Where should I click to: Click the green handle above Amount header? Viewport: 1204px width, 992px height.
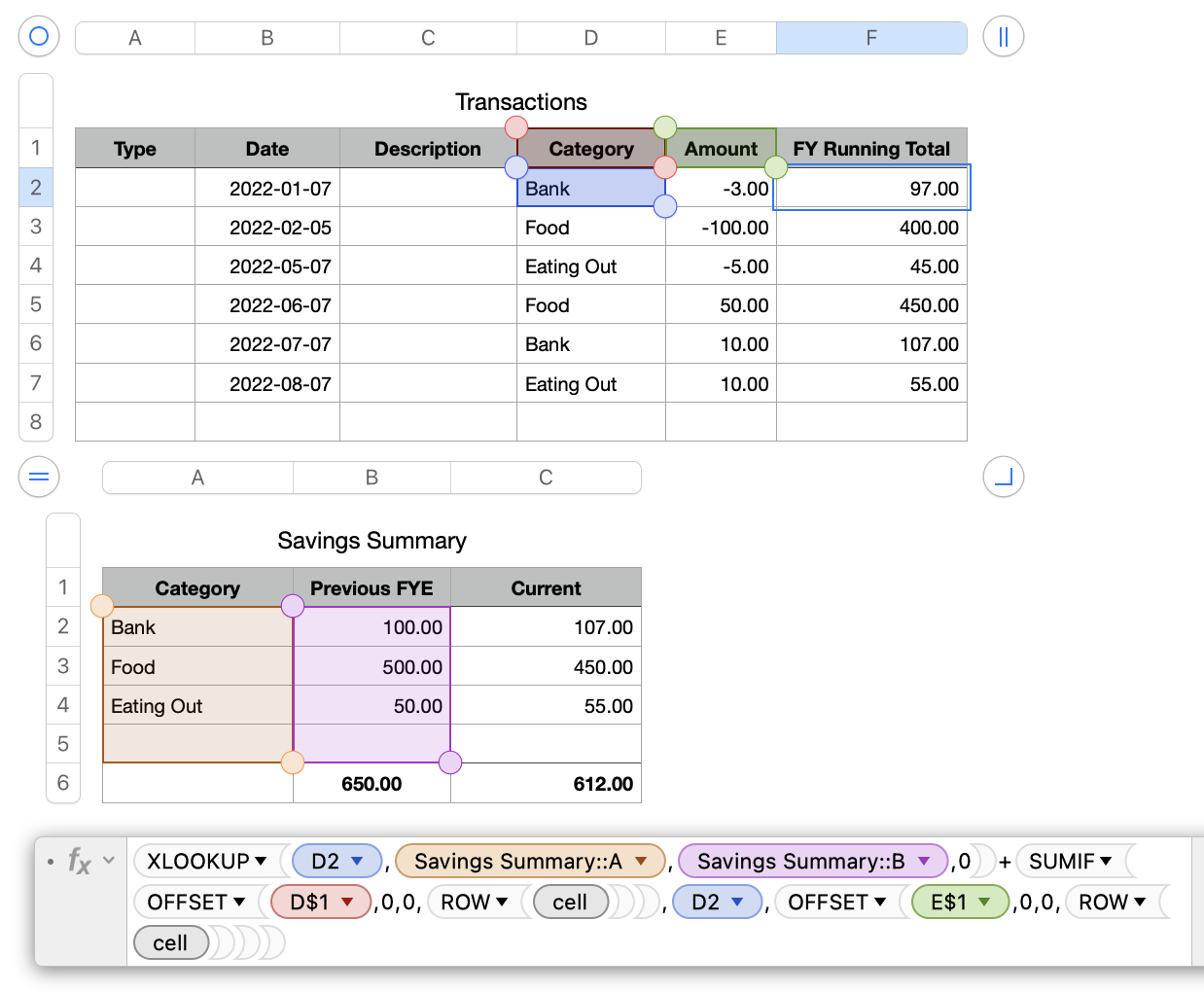[665, 127]
